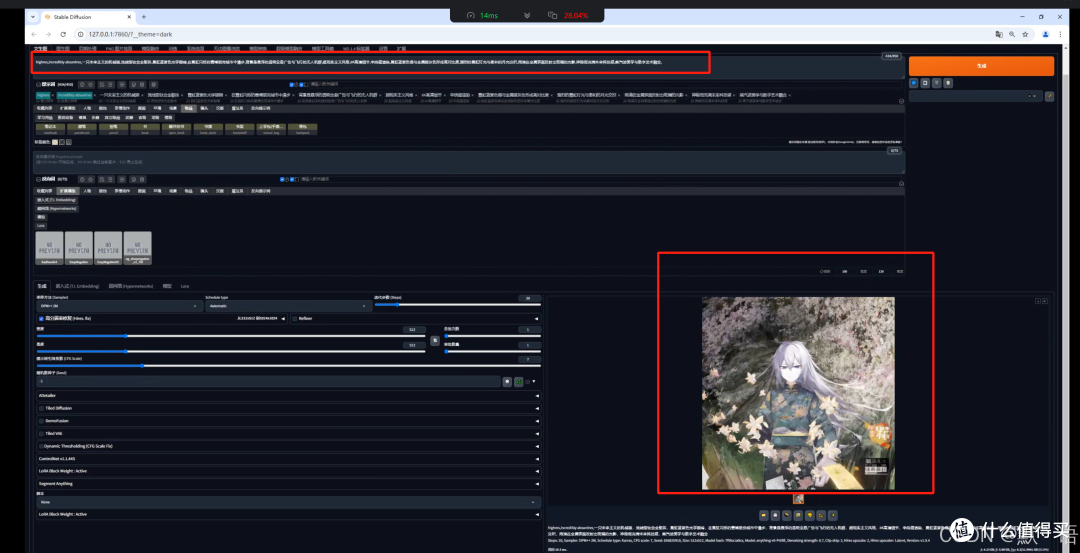Viewport: 1080px width, 553px height.
Task: Click the pencil edit-styles icon
Action: [1050, 96]
